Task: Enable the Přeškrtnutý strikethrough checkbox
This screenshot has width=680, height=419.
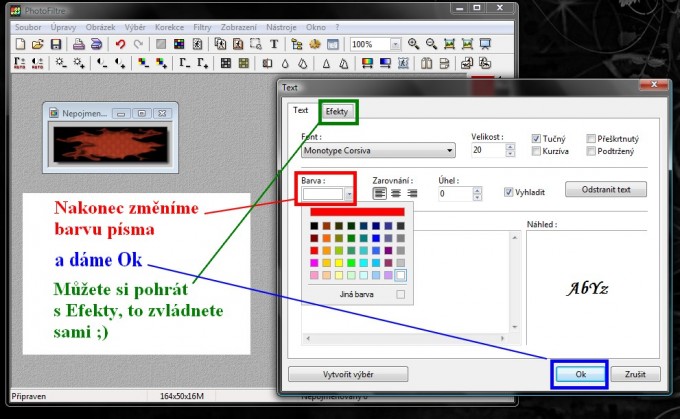Action: [x=591, y=139]
